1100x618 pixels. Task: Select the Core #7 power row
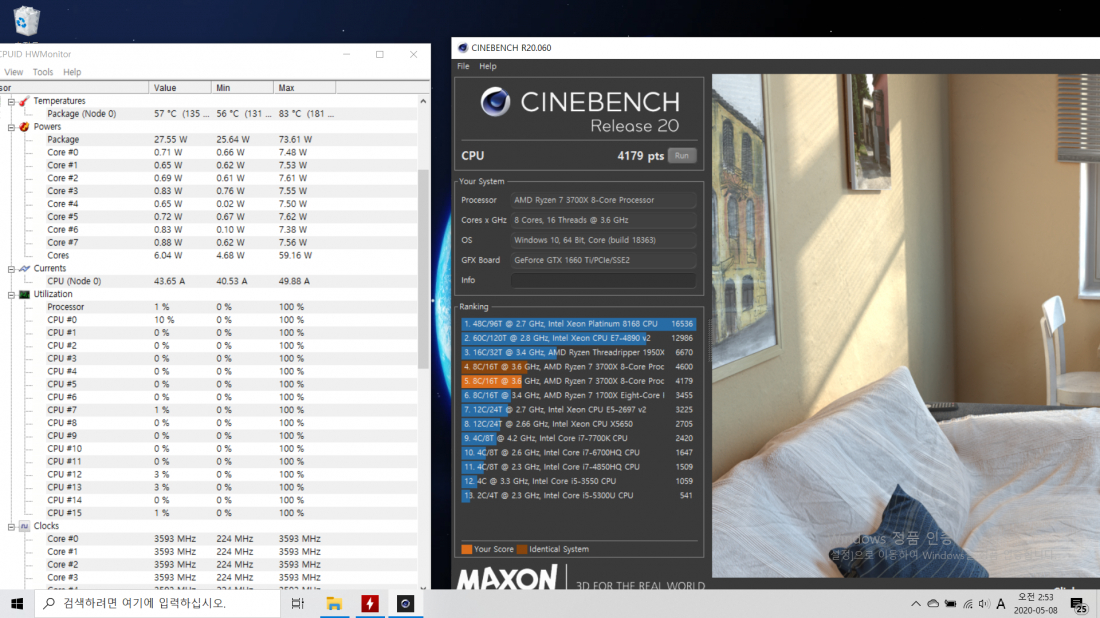(x=209, y=243)
